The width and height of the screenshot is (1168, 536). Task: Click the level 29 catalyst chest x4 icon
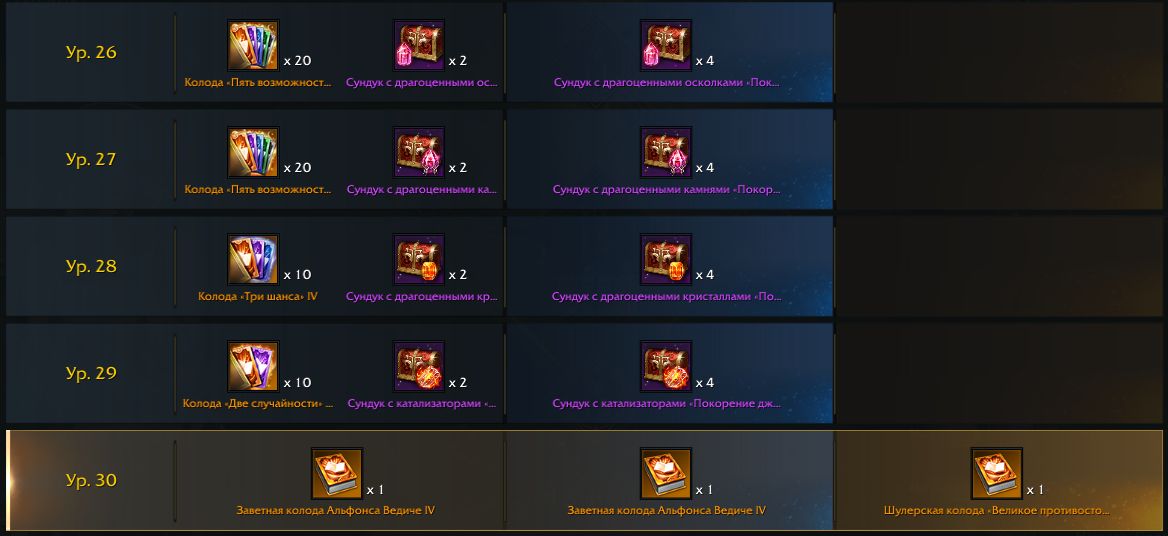click(x=666, y=367)
